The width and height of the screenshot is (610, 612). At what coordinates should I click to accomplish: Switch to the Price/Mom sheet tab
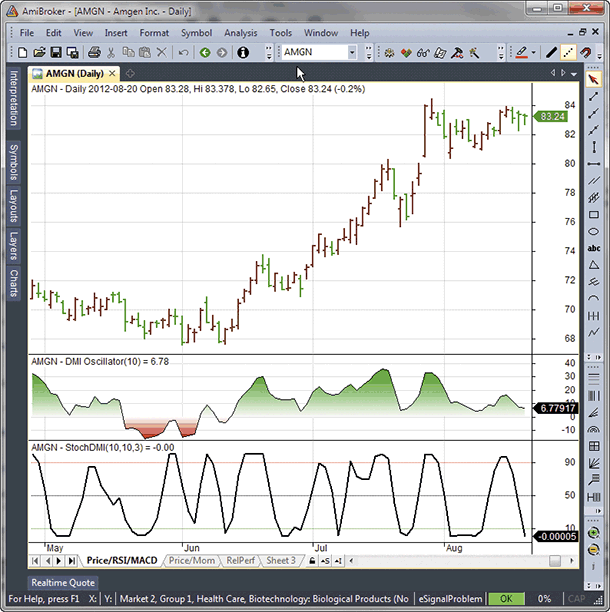[x=190, y=561]
